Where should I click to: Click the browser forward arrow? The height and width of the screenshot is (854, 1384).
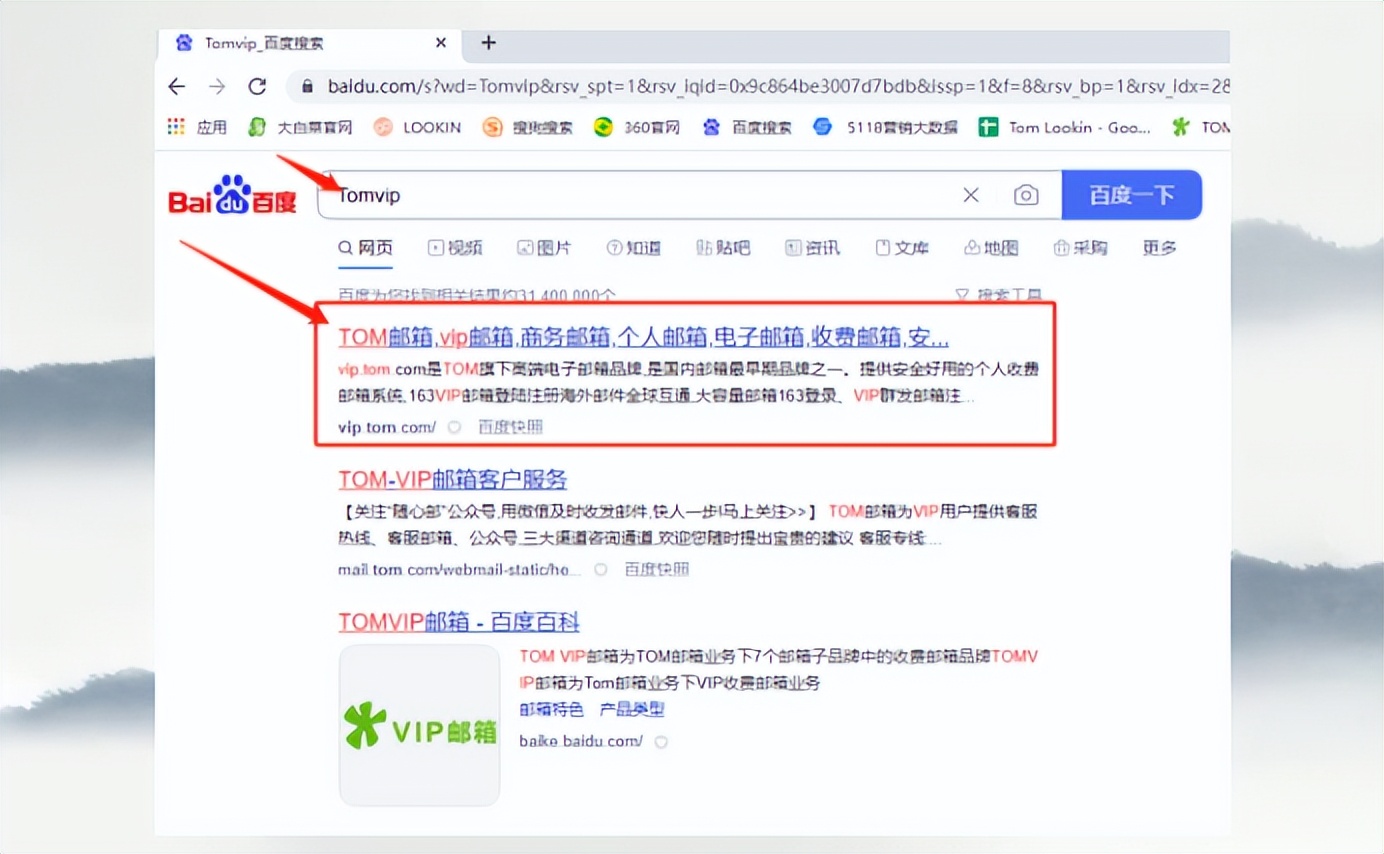tap(217, 87)
